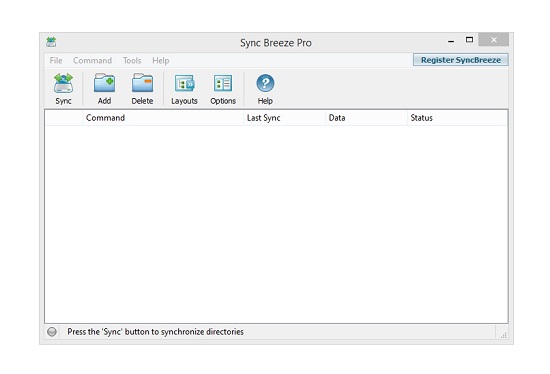
Task: Open the Help menu in menu bar
Action: (161, 60)
